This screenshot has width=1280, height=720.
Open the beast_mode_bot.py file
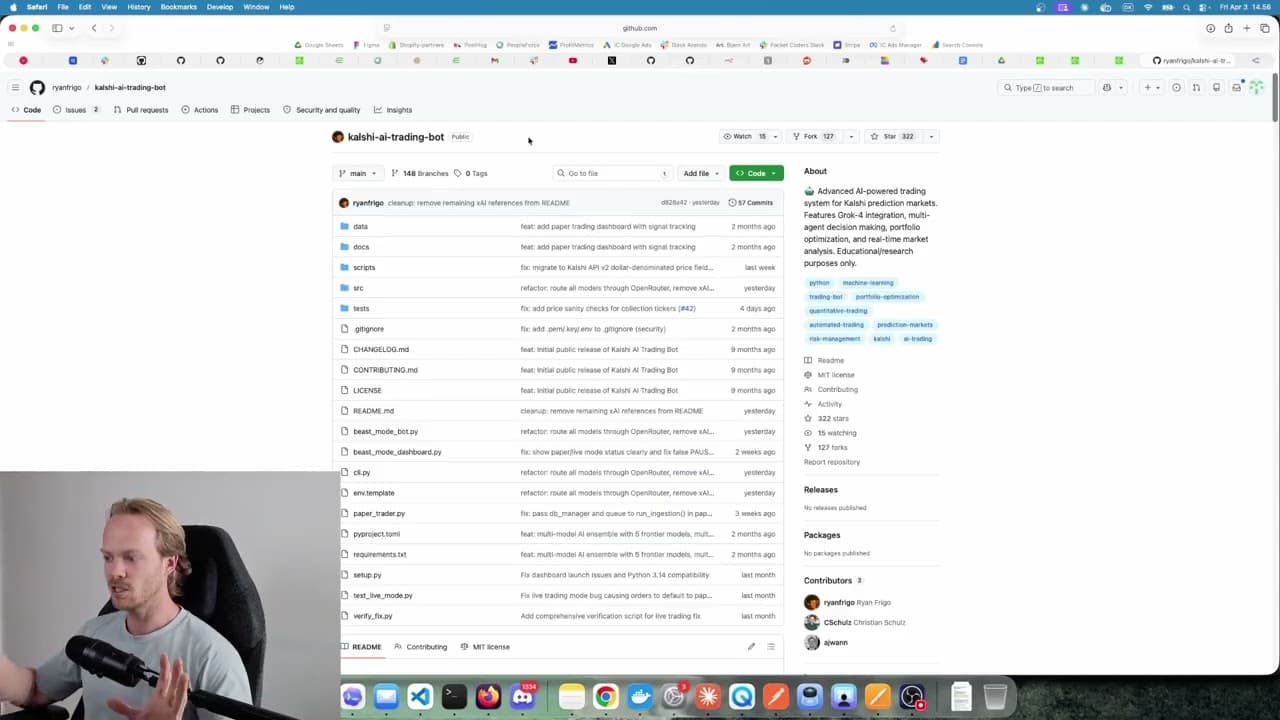point(385,431)
